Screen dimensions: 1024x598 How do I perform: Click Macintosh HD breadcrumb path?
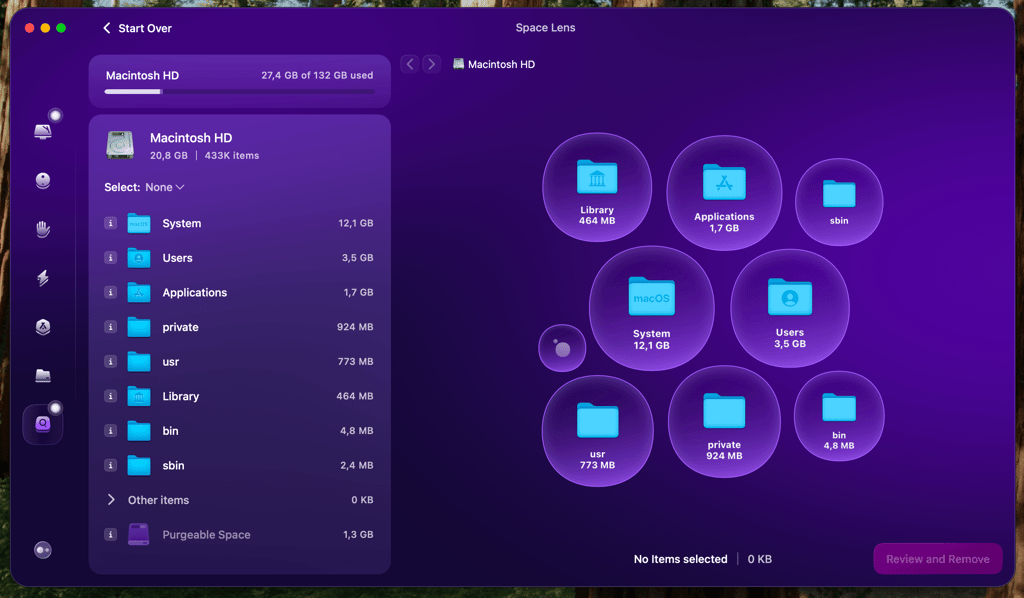494,64
